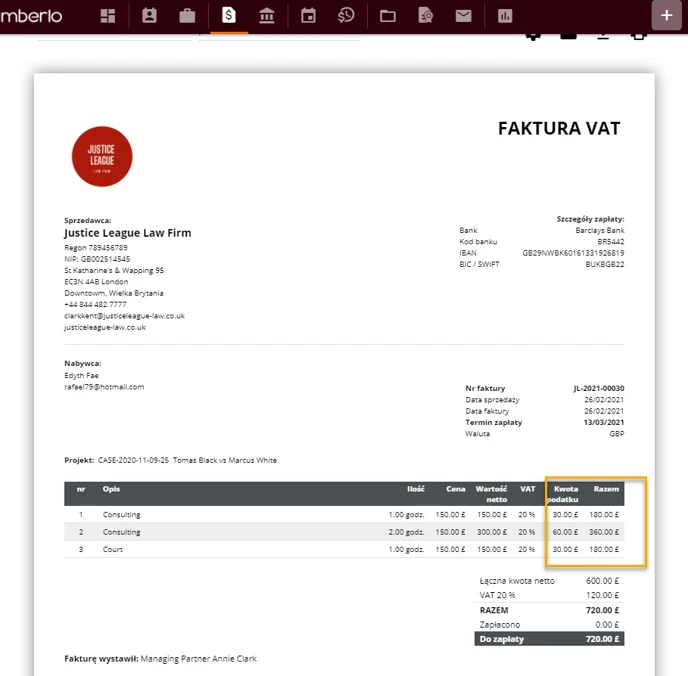Click the currency value GBP
Image resolution: width=688 pixels, height=676 pixels.
[616, 434]
